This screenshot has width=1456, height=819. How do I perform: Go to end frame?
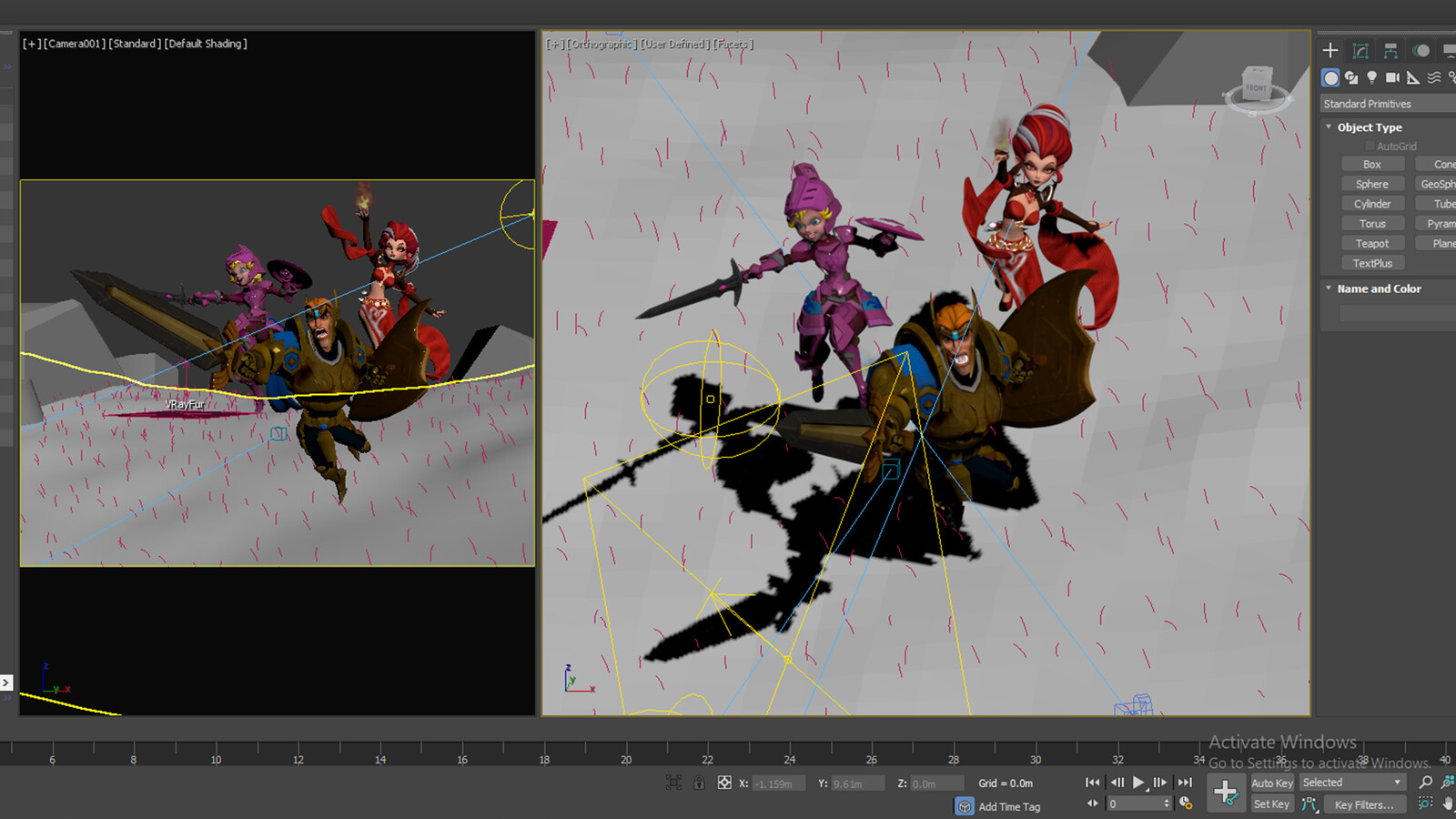point(1184,783)
